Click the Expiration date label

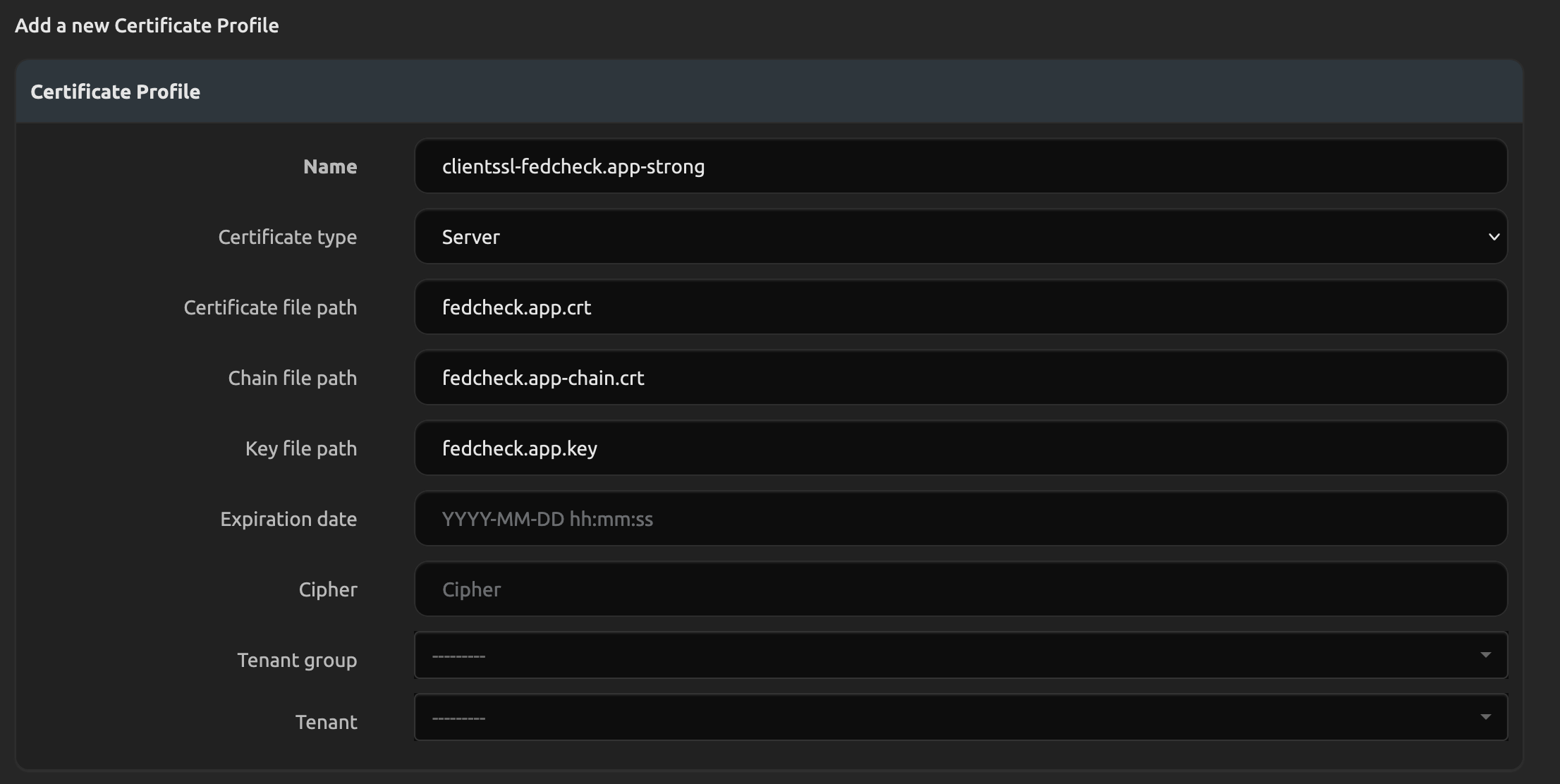pos(288,520)
